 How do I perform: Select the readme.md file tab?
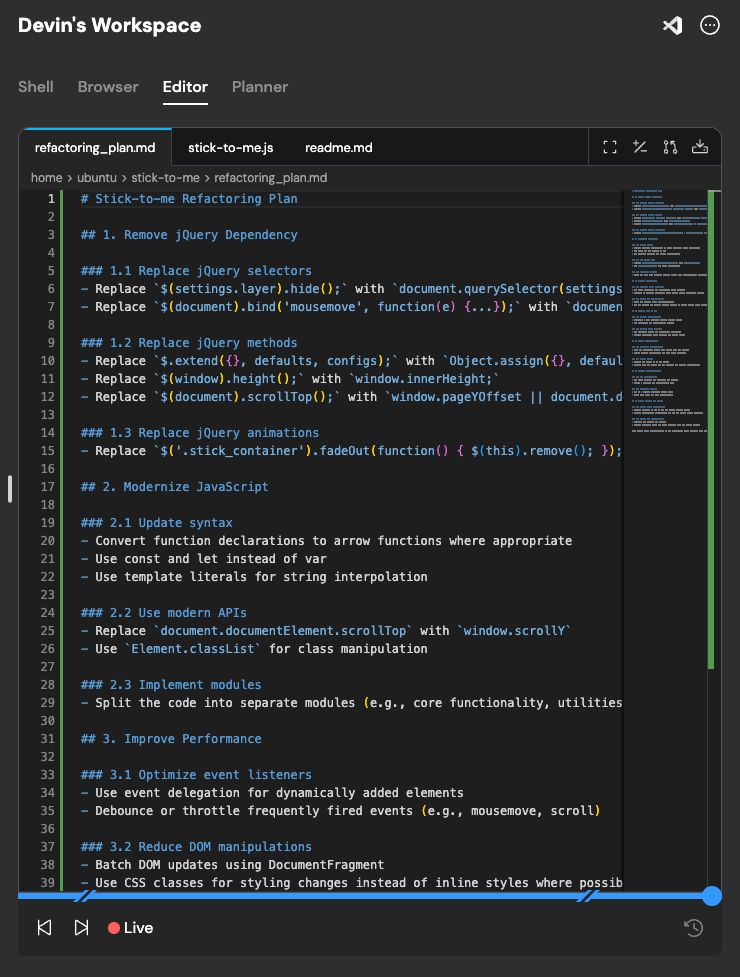[339, 147]
